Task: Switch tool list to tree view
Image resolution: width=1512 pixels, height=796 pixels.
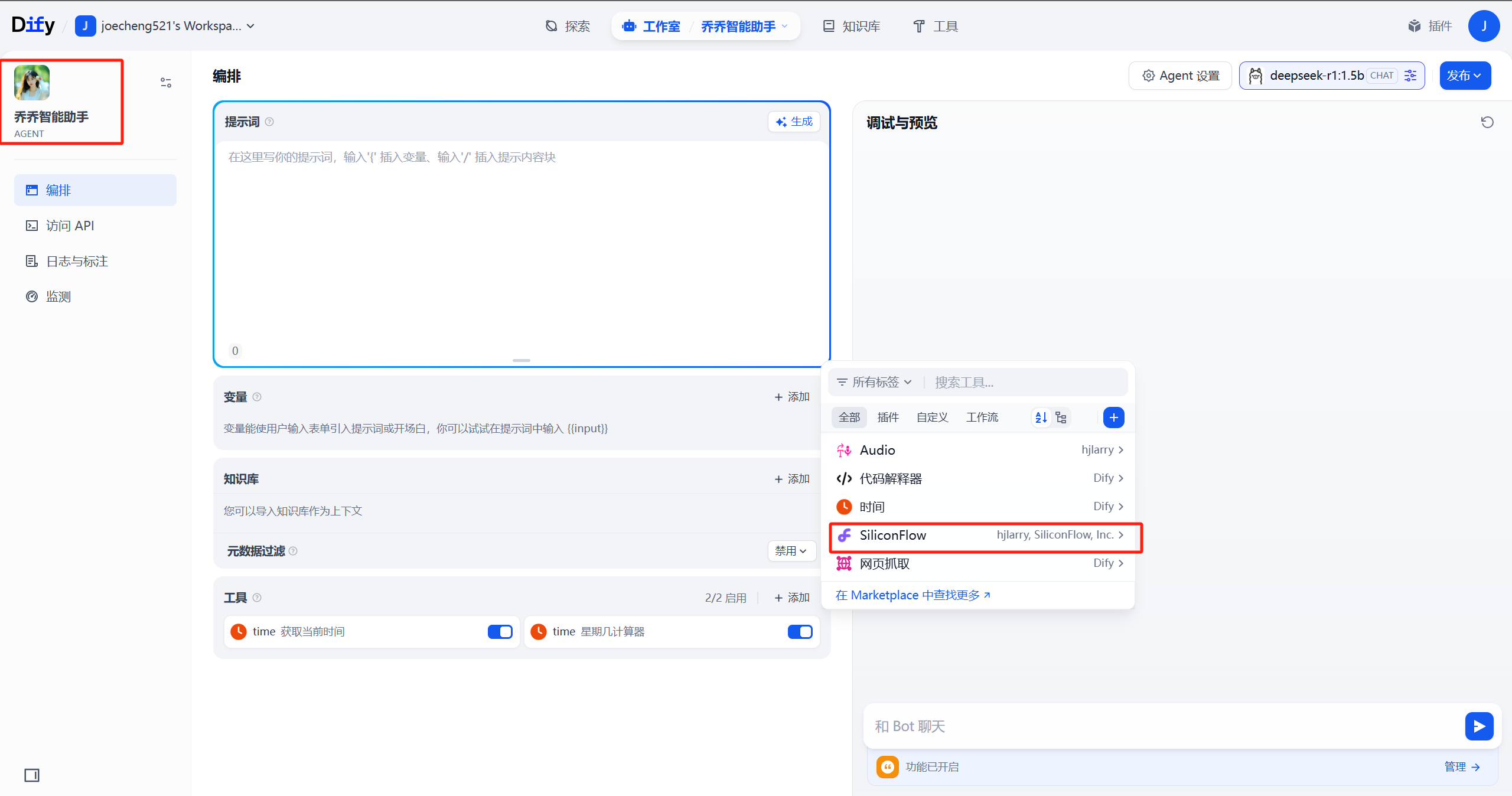Action: (1061, 417)
